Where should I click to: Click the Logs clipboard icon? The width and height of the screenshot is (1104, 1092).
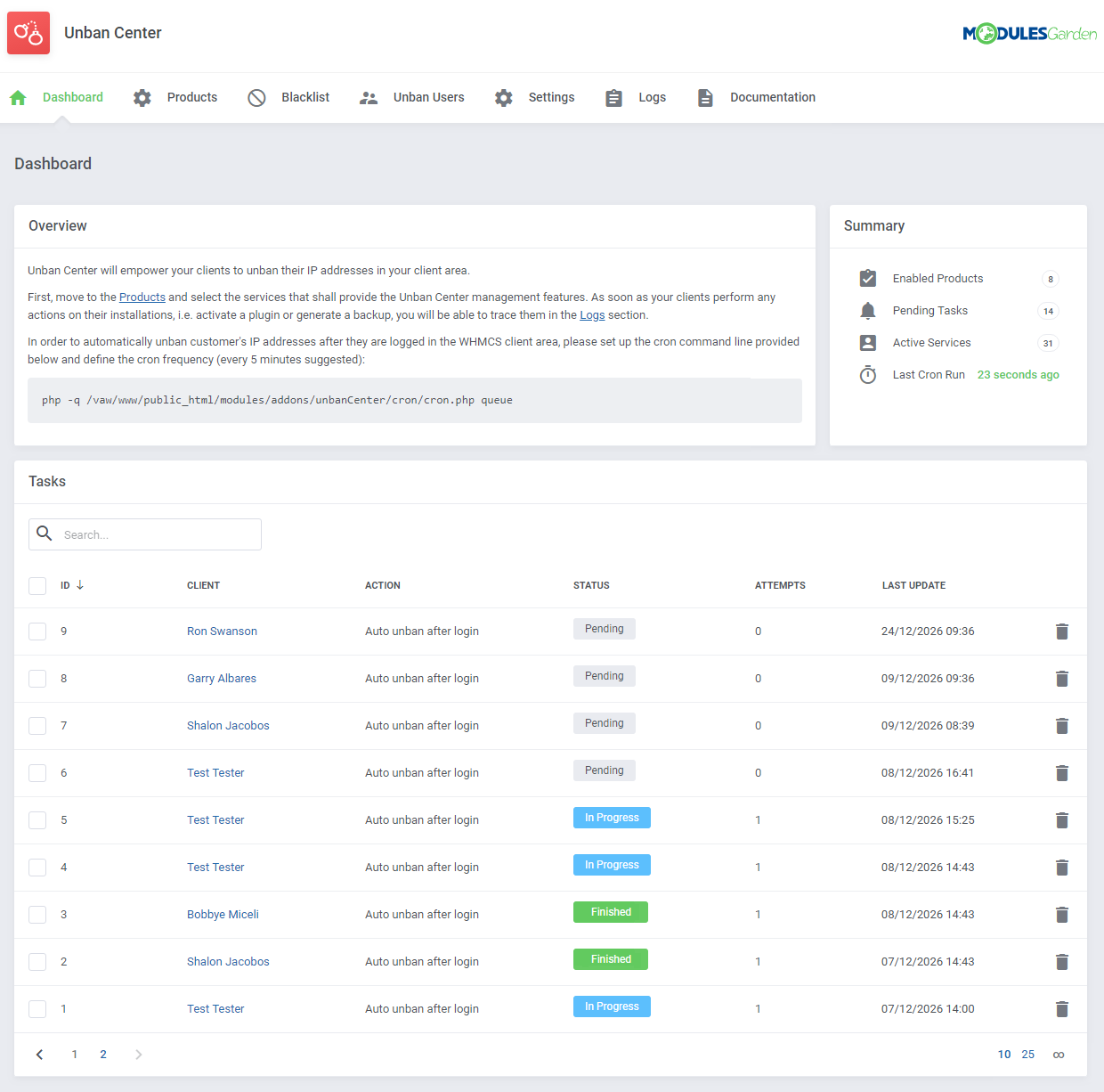point(613,97)
